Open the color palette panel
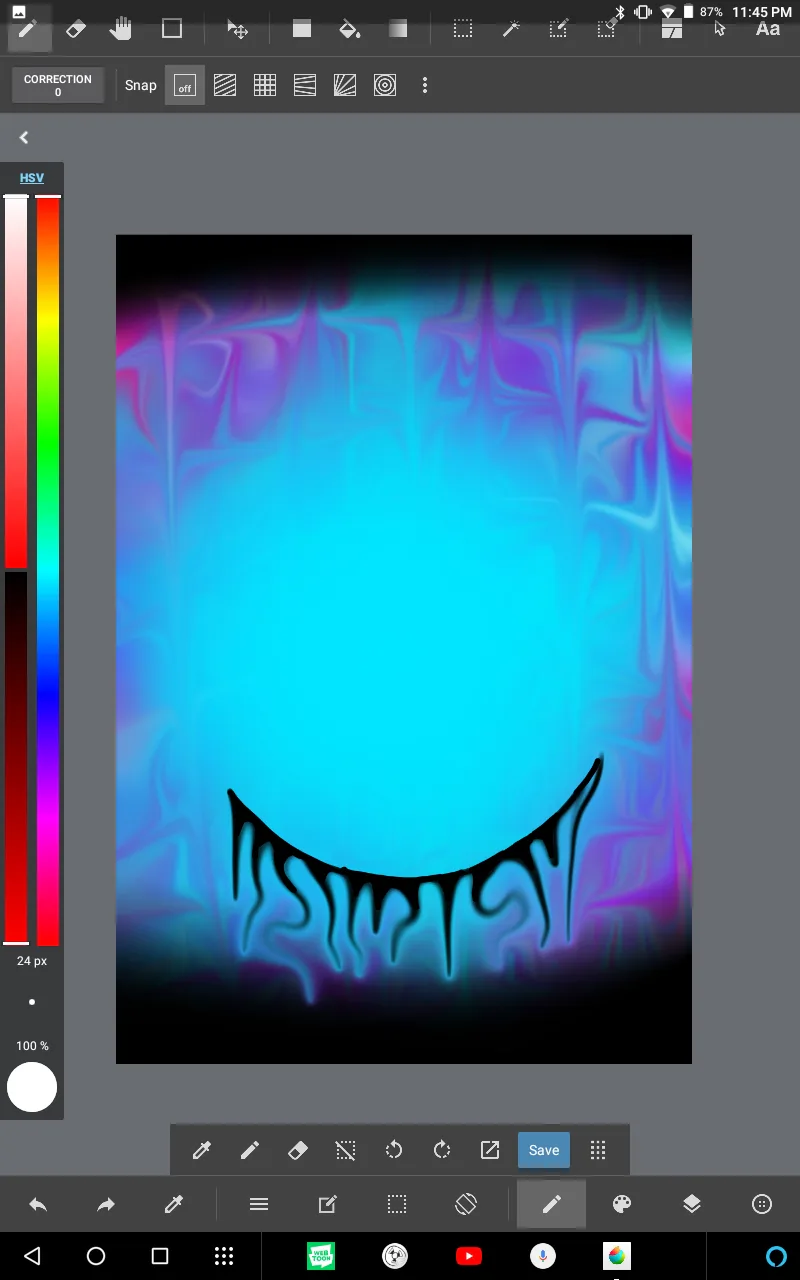This screenshot has height=1280, width=800. [x=622, y=1205]
